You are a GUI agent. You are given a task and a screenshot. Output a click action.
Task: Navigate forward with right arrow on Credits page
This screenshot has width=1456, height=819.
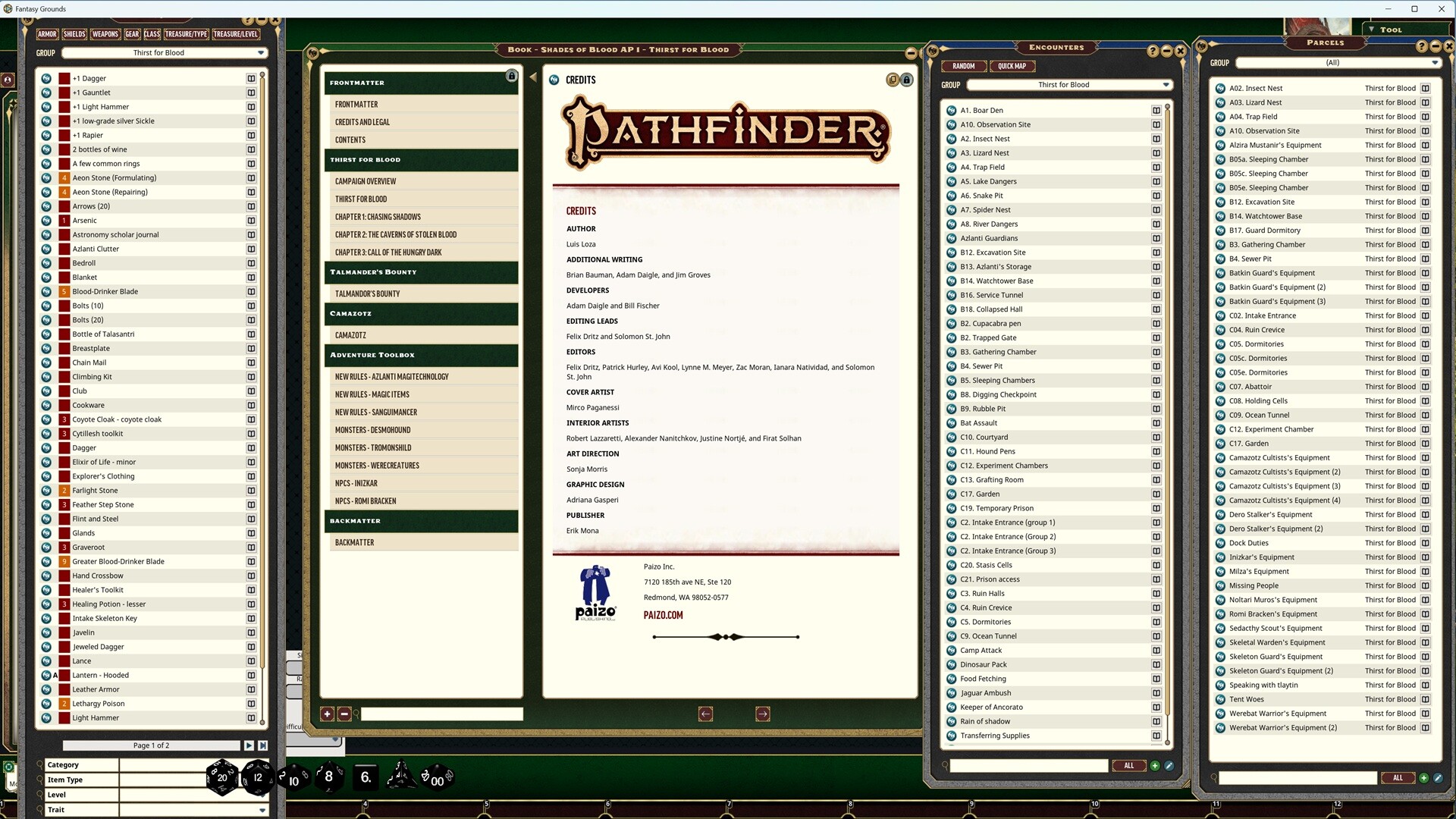click(762, 714)
